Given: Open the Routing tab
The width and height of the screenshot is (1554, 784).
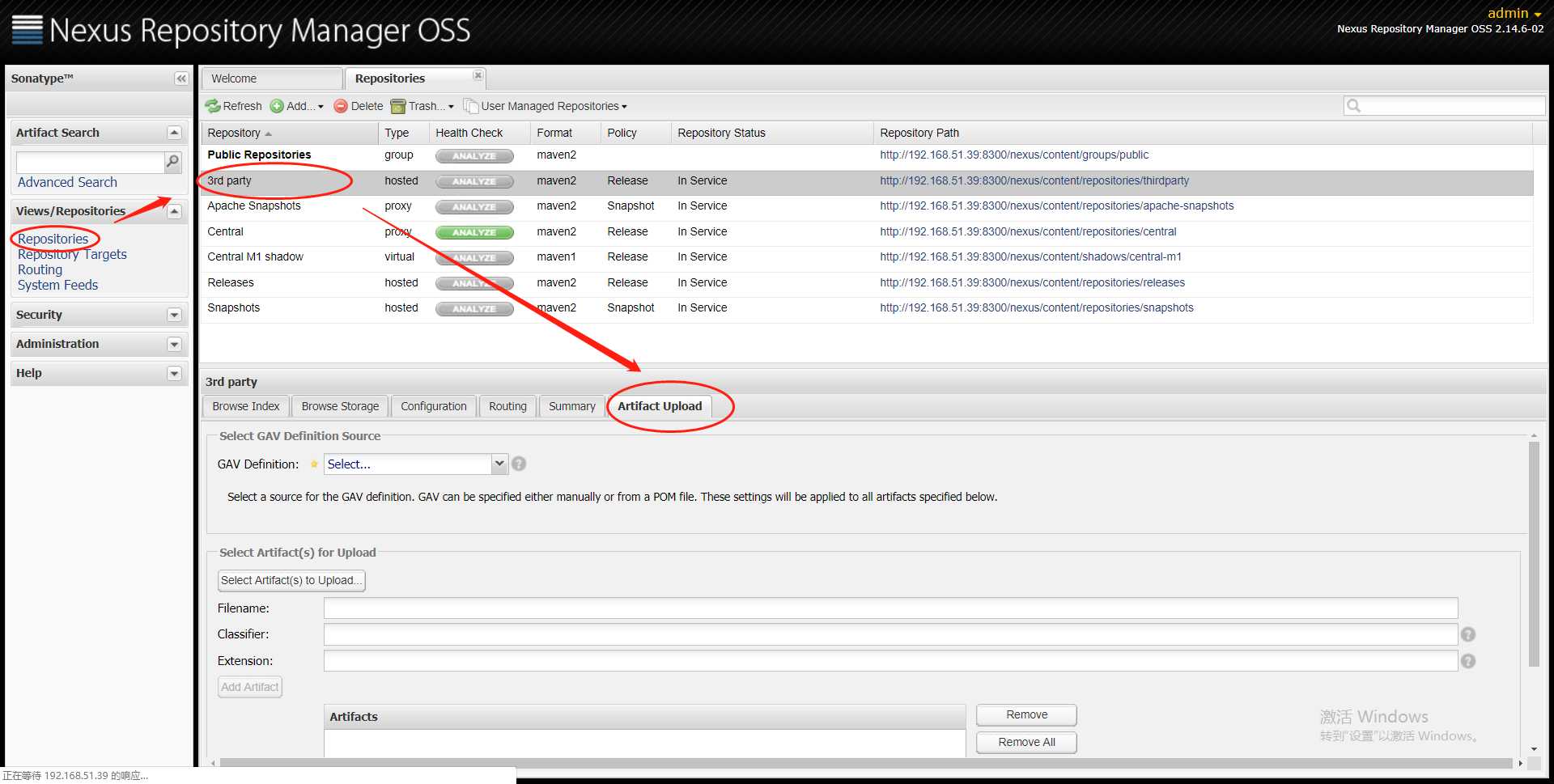Looking at the screenshot, I should (507, 406).
